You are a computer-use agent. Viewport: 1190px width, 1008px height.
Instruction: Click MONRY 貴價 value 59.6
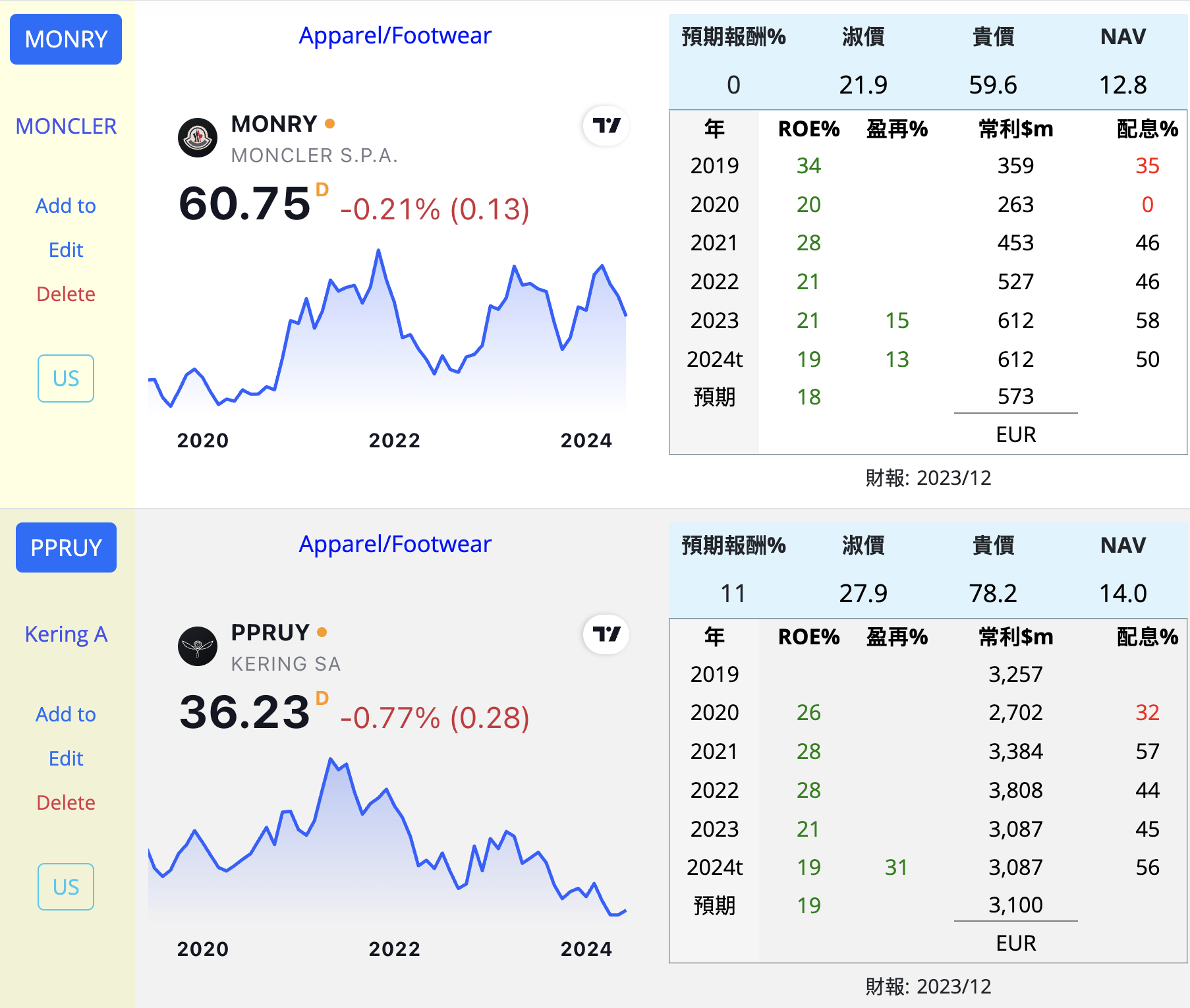993,85
